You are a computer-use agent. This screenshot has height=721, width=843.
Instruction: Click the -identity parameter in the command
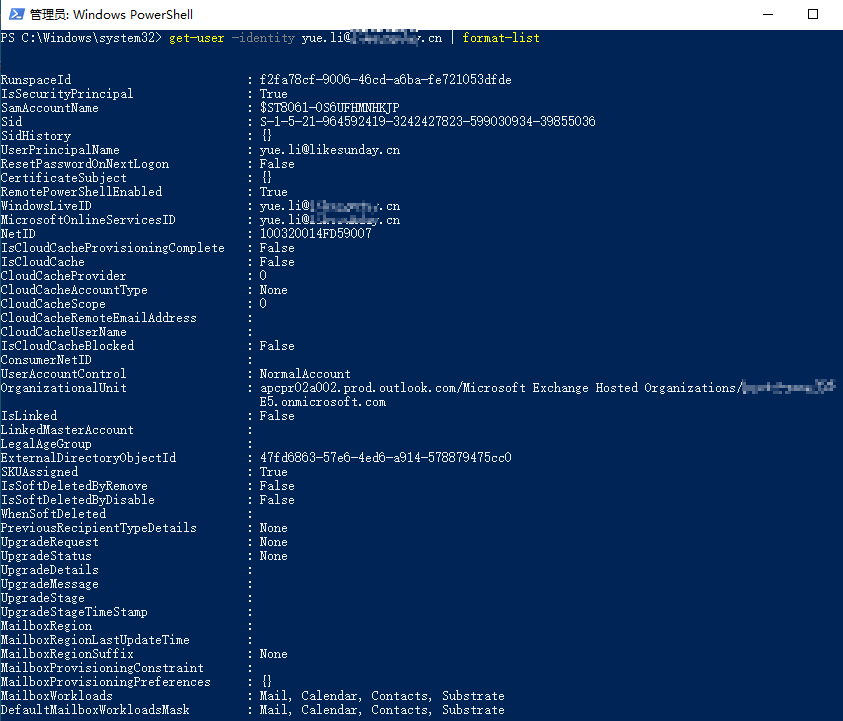click(263, 38)
